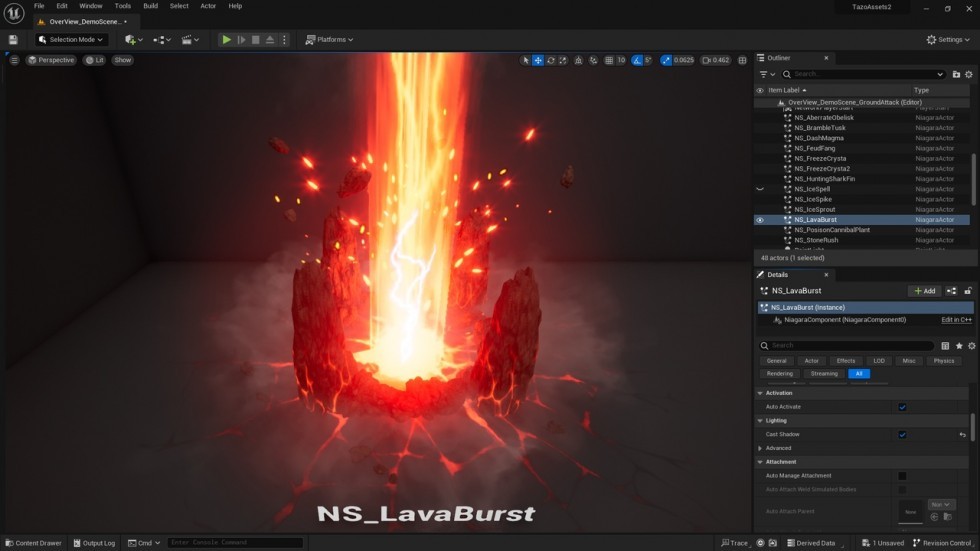Toggle grid snapping icon in viewport
Viewport: 980px width, 551px height.
(609, 60)
